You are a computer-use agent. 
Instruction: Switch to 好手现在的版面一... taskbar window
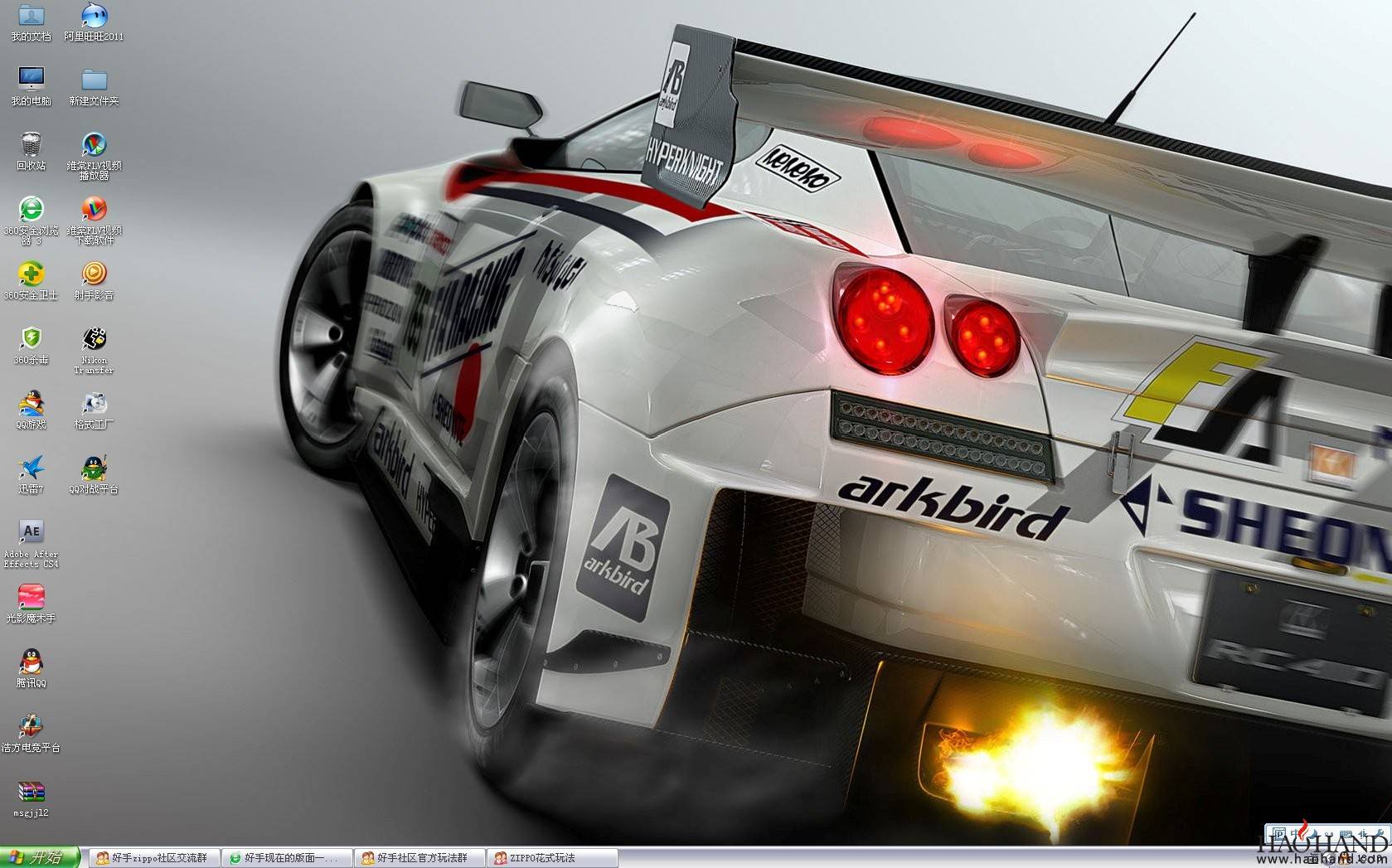tap(287, 858)
